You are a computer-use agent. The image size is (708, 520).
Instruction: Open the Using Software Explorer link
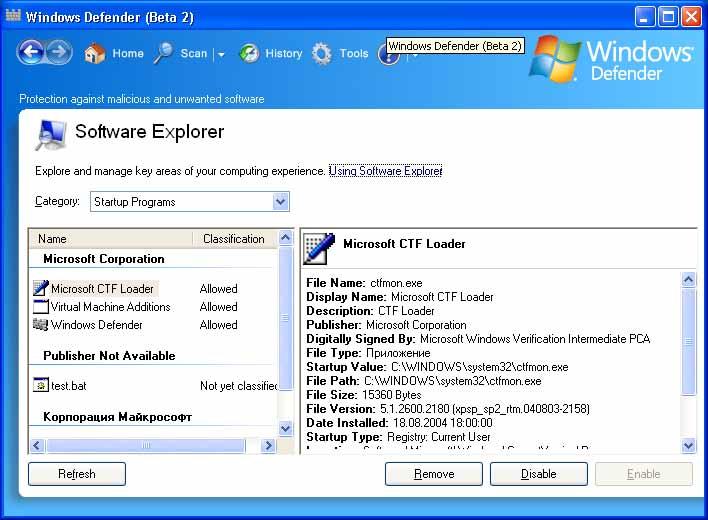386,171
